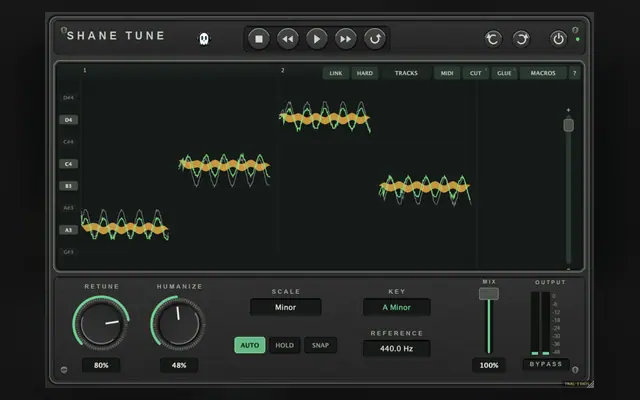Click the C4 pitch key label
The width and height of the screenshot is (640, 400).
click(69, 164)
